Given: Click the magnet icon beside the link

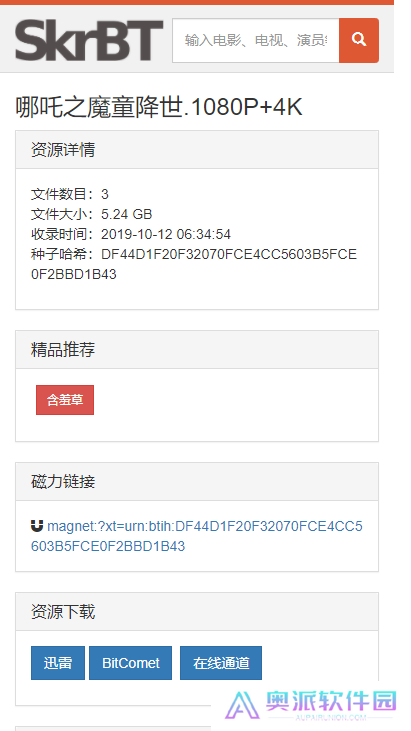Looking at the screenshot, I should (x=37, y=526).
